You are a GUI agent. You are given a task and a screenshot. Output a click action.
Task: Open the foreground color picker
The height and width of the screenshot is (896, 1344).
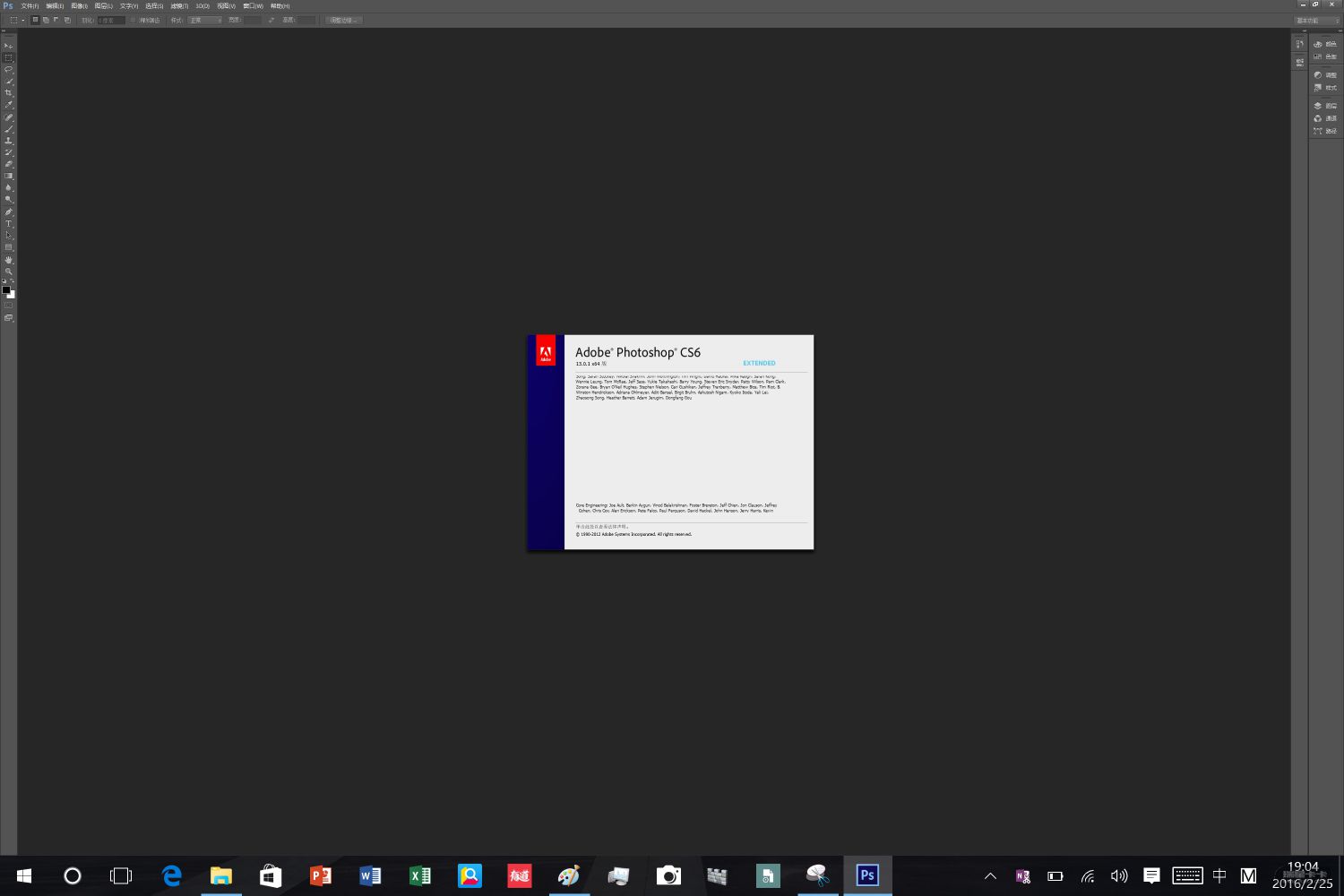[6, 289]
